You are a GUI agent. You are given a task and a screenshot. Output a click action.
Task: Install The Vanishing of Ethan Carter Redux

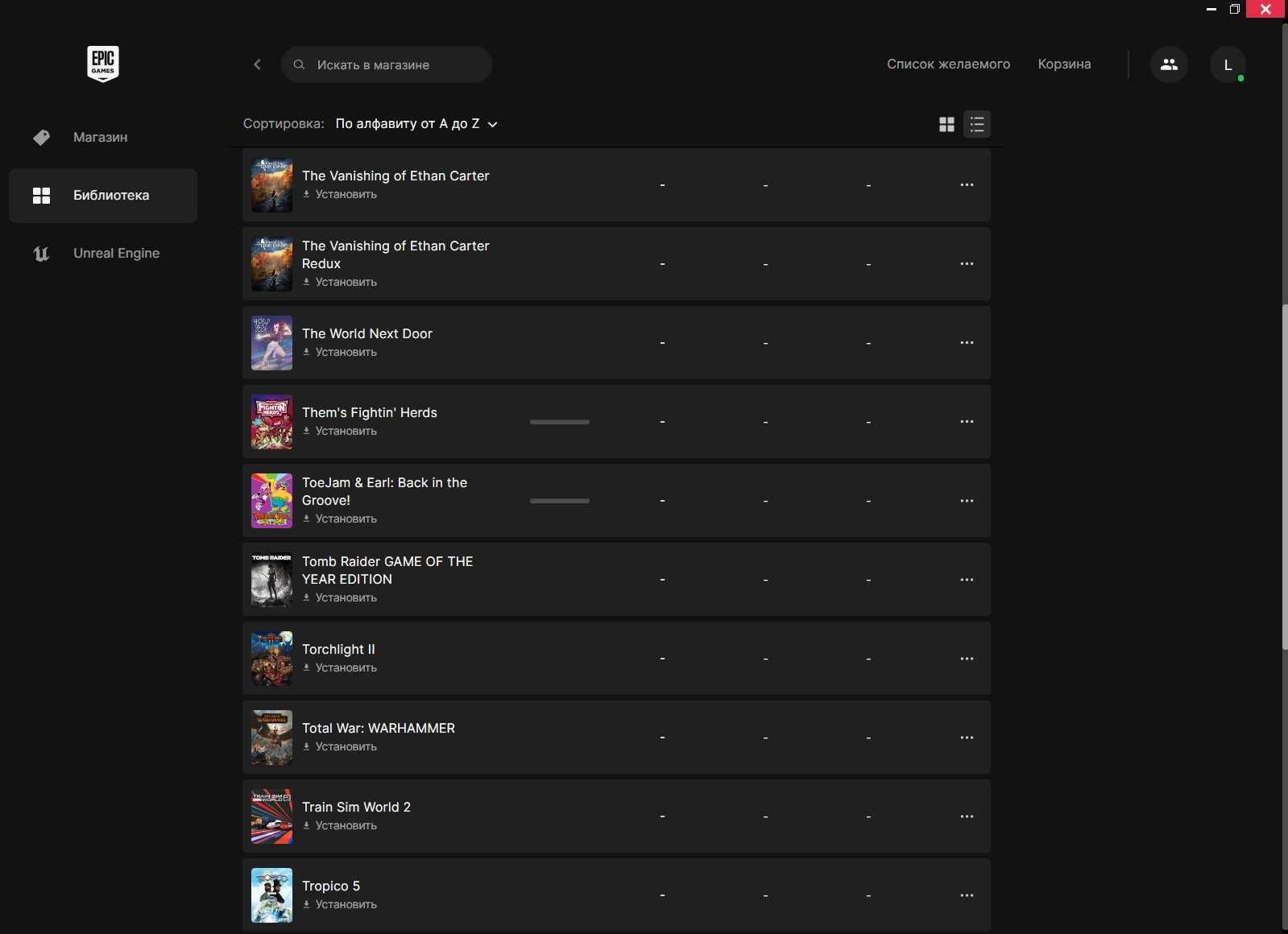click(x=340, y=282)
